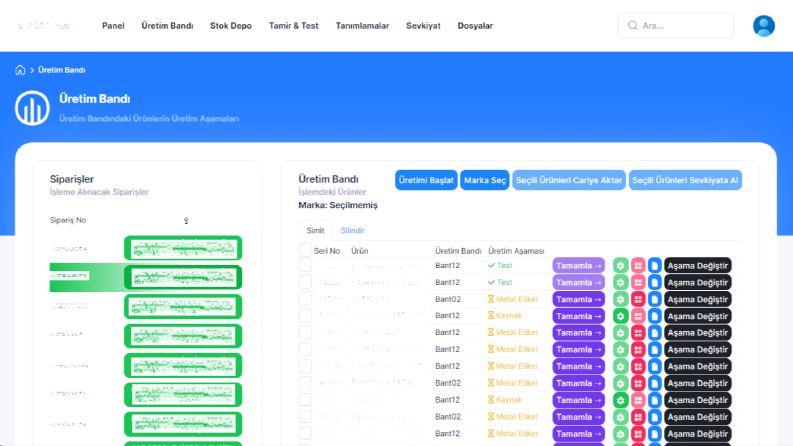793x446 pixels.
Task: Open the Stok Depo menu
Action: [x=231, y=26]
